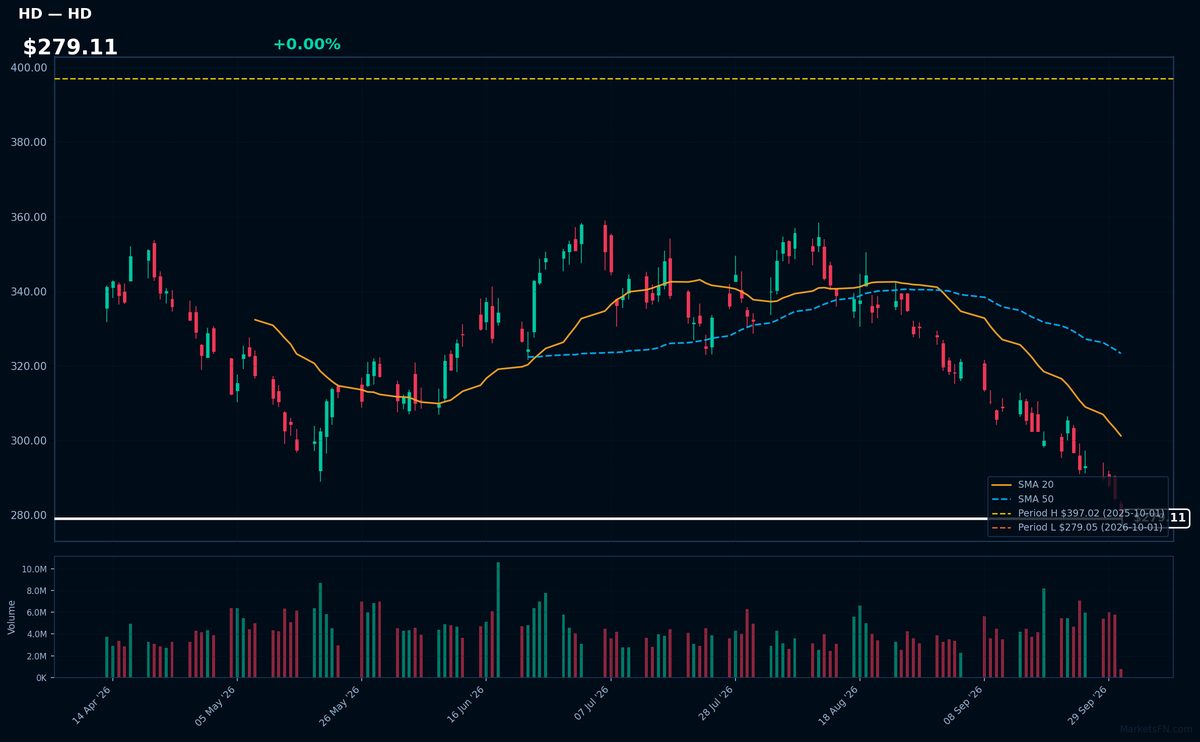Click the HD — HD chart title
1200x742 pixels.
click(54, 14)
